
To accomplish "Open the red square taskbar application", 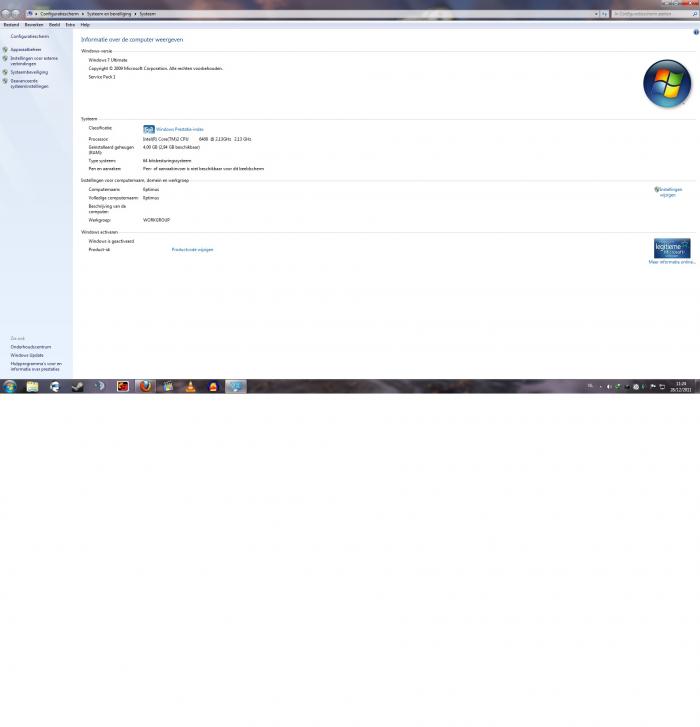I will [x=122, y=386].
